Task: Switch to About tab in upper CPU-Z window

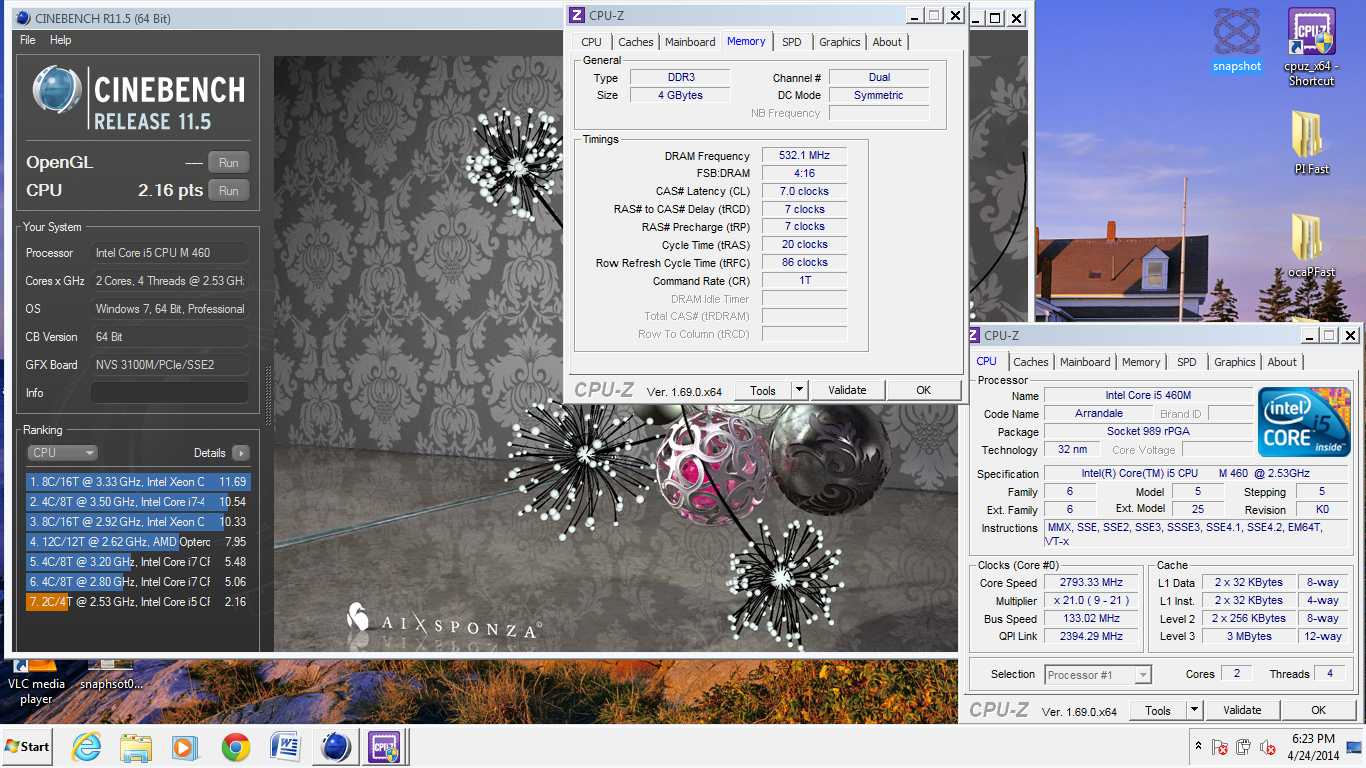Action: [887, 42]
